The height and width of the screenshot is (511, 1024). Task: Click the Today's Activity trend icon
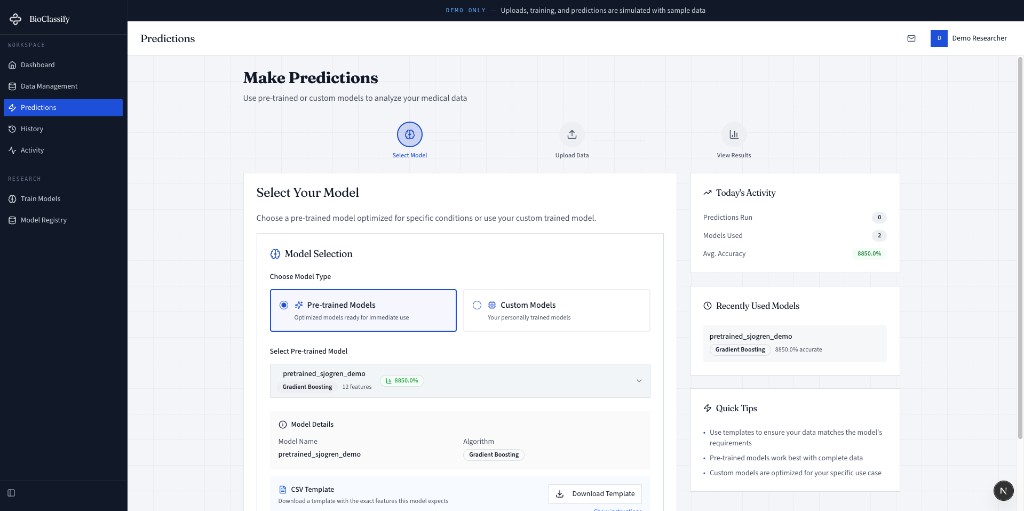707,193
